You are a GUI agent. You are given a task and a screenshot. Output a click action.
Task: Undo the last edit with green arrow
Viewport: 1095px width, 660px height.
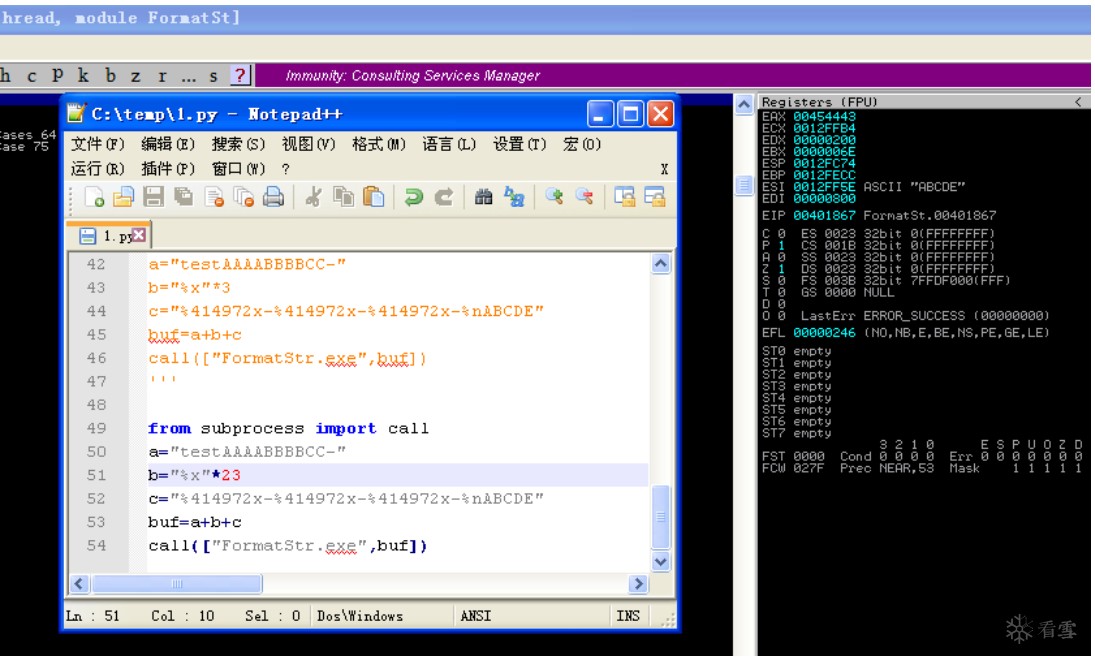pos(413,198)
